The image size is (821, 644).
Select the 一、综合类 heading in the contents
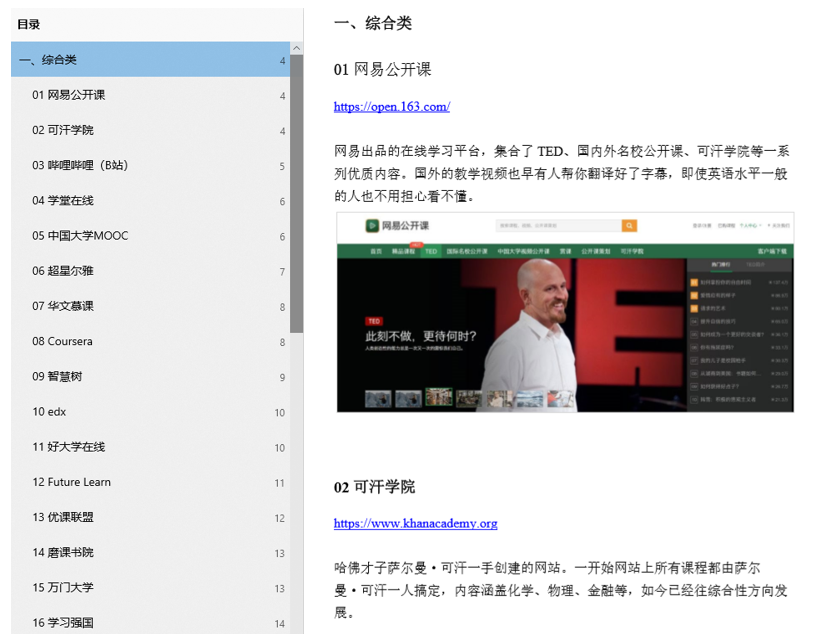[150, 60]
